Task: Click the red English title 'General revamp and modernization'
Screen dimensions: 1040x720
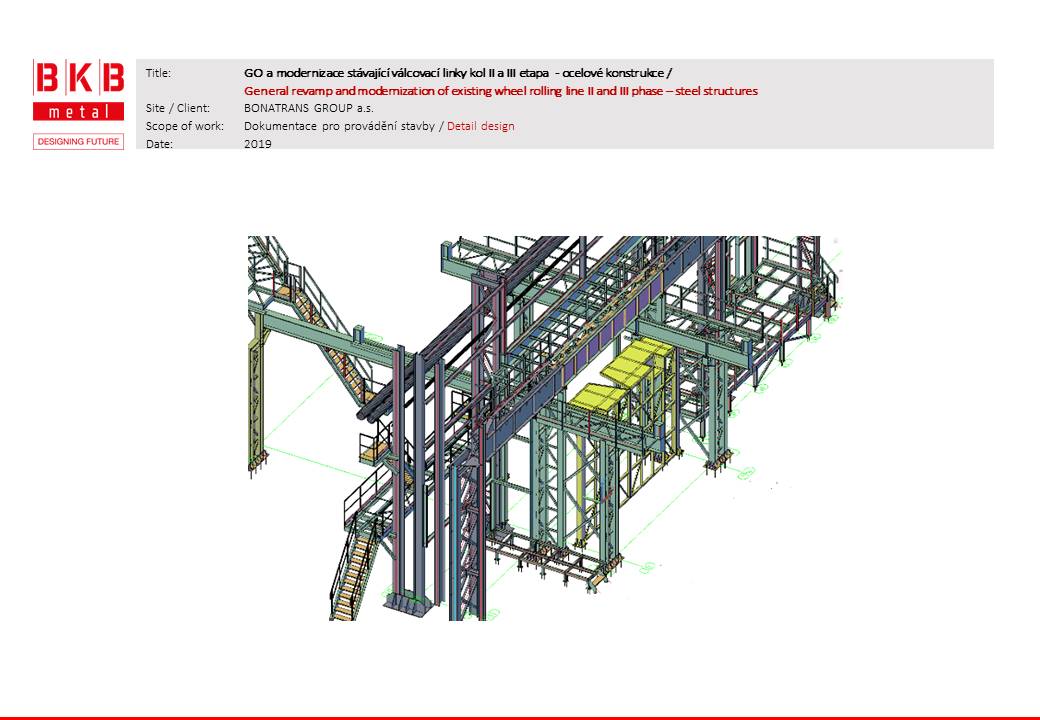Action: click(x=501, y=91)
